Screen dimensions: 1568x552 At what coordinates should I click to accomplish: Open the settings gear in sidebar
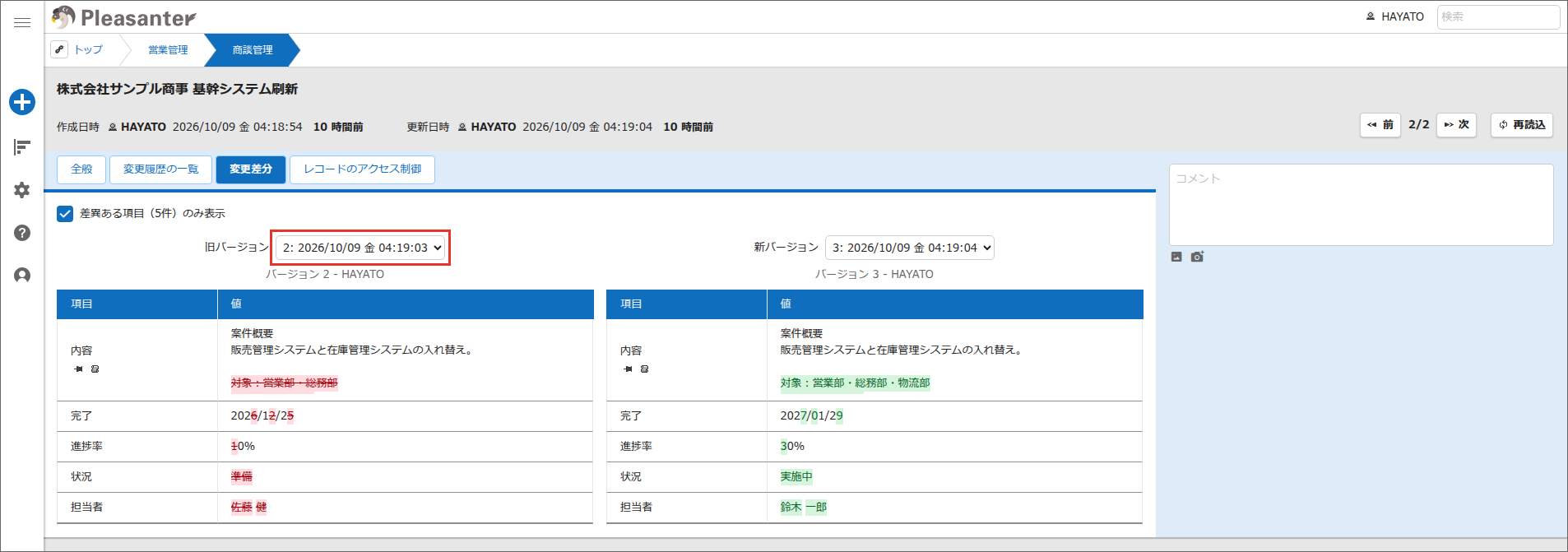[x=22, y=190]
